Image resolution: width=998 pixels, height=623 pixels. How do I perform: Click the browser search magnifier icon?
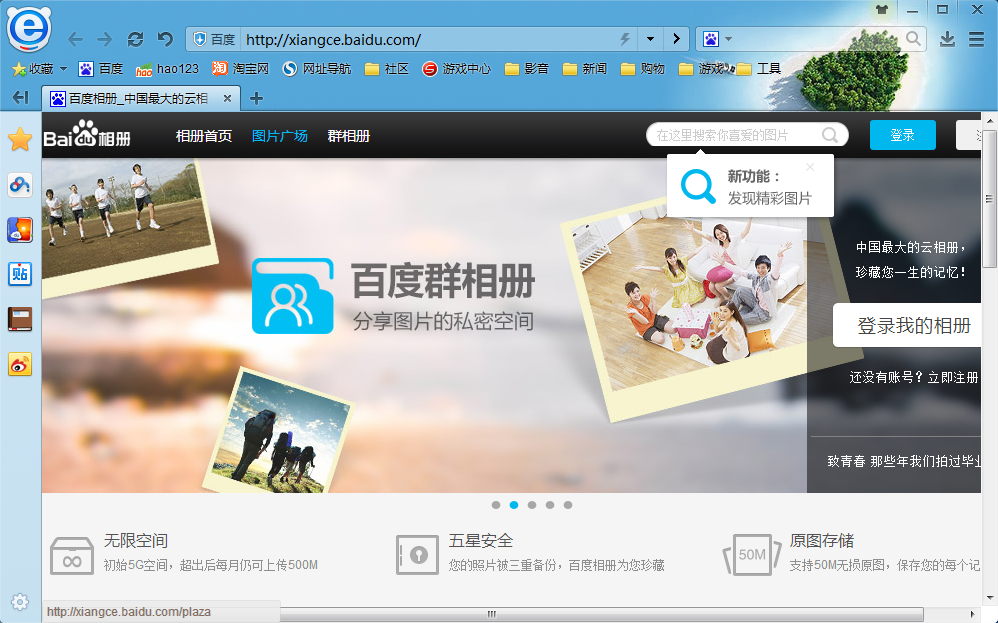913,39
